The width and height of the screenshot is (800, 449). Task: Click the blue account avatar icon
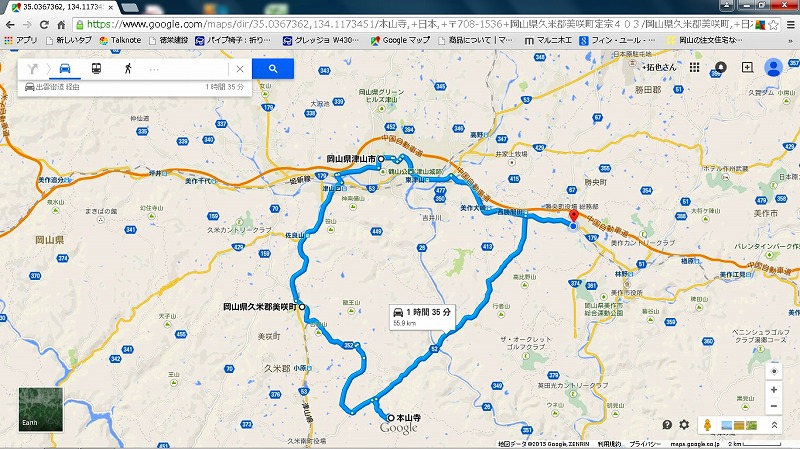pos(773,67)
